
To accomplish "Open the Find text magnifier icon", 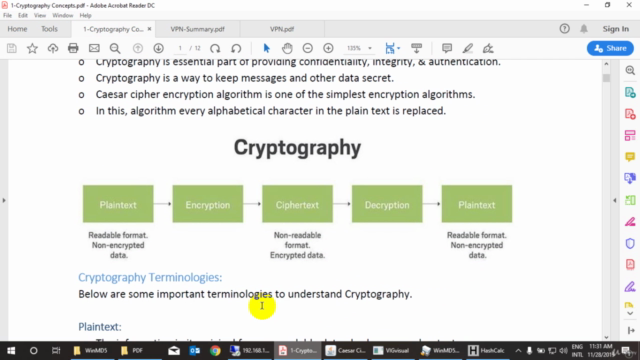I will [115, 49].
